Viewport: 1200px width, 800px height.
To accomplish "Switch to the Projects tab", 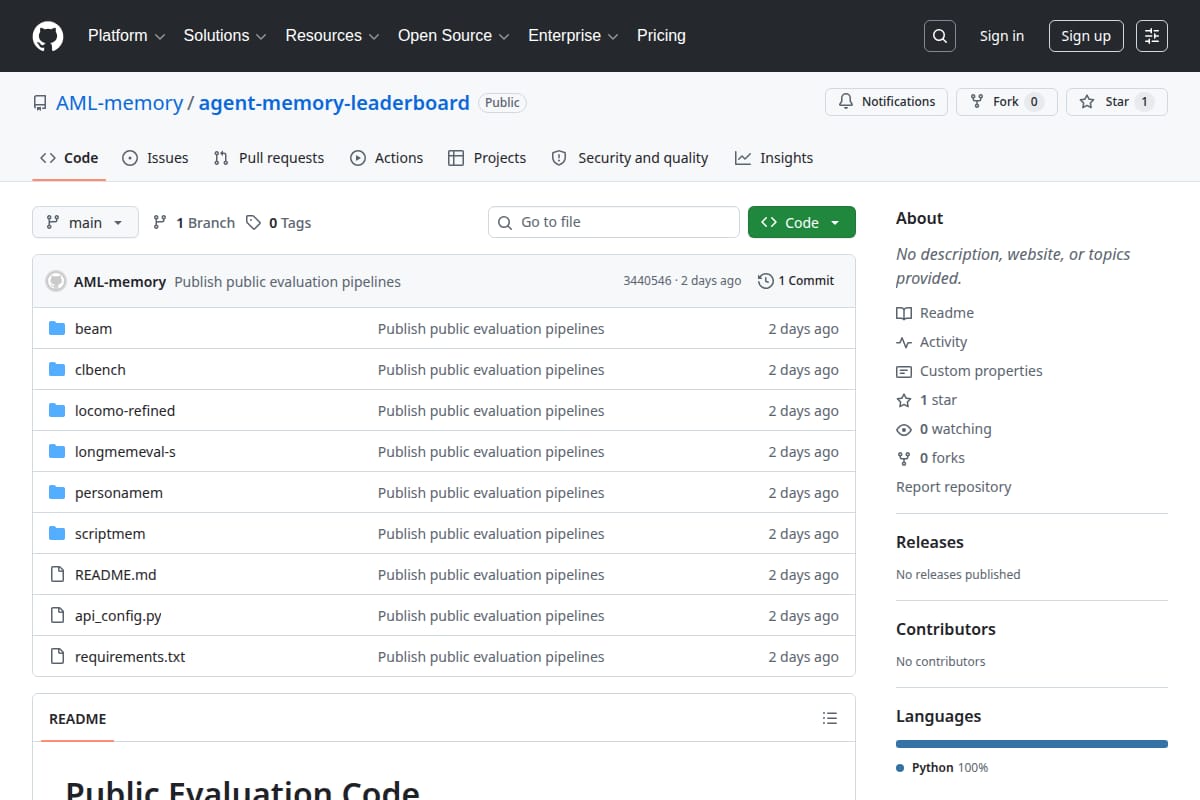I will coord(487,158).
